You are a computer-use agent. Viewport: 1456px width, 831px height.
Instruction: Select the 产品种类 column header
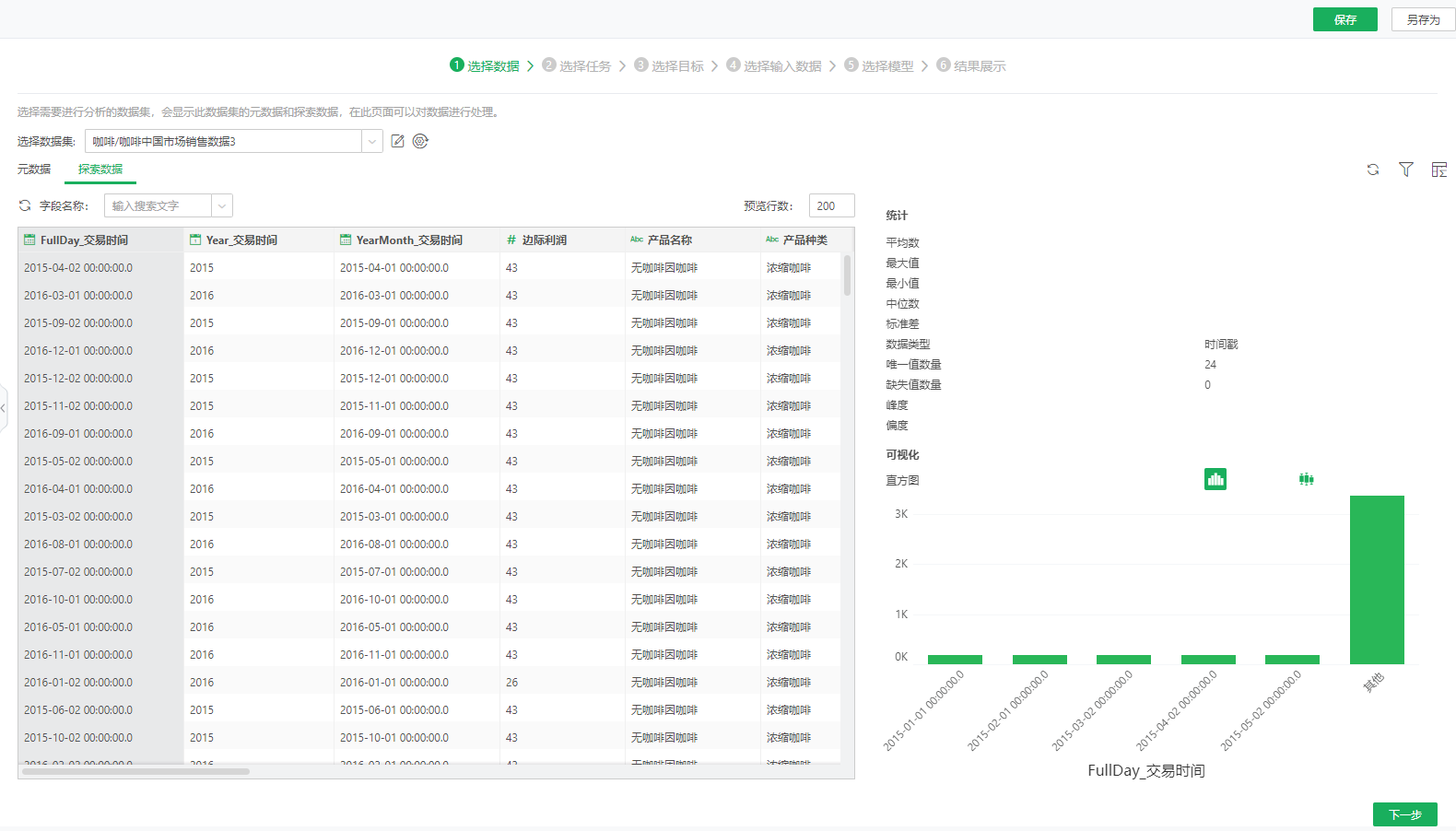800,240
